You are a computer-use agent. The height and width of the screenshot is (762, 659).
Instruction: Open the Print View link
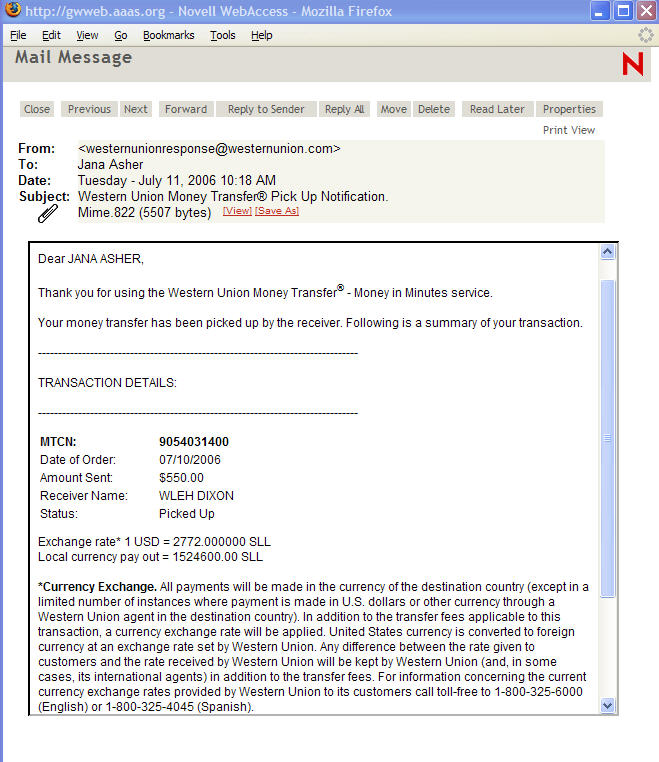pos(568,130)
